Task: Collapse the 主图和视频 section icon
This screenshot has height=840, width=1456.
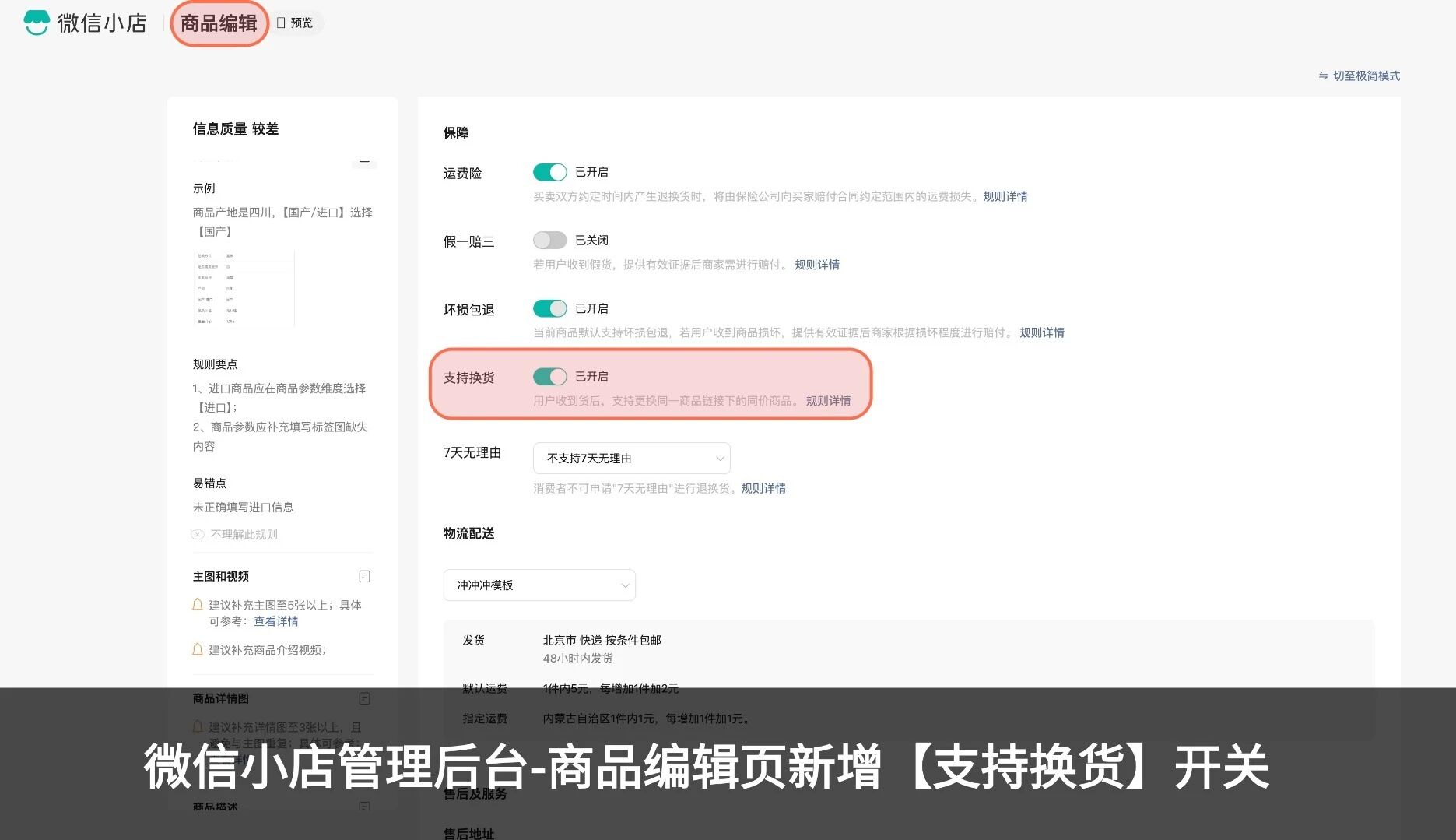Action: [364, 576]
